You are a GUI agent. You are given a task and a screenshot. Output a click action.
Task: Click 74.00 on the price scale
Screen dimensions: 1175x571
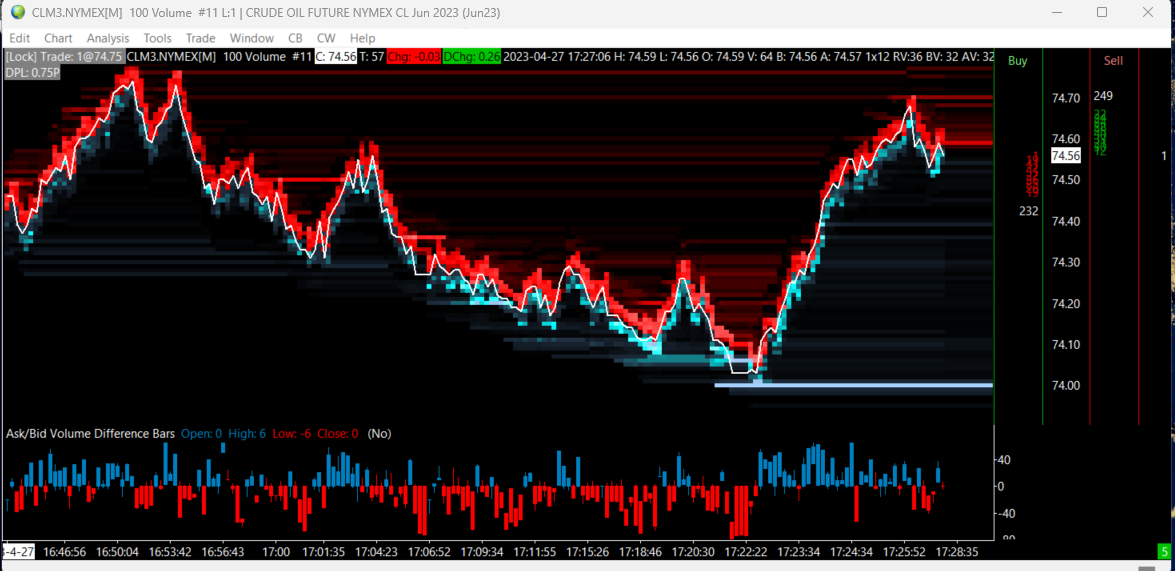click(x=1066, y=386)
